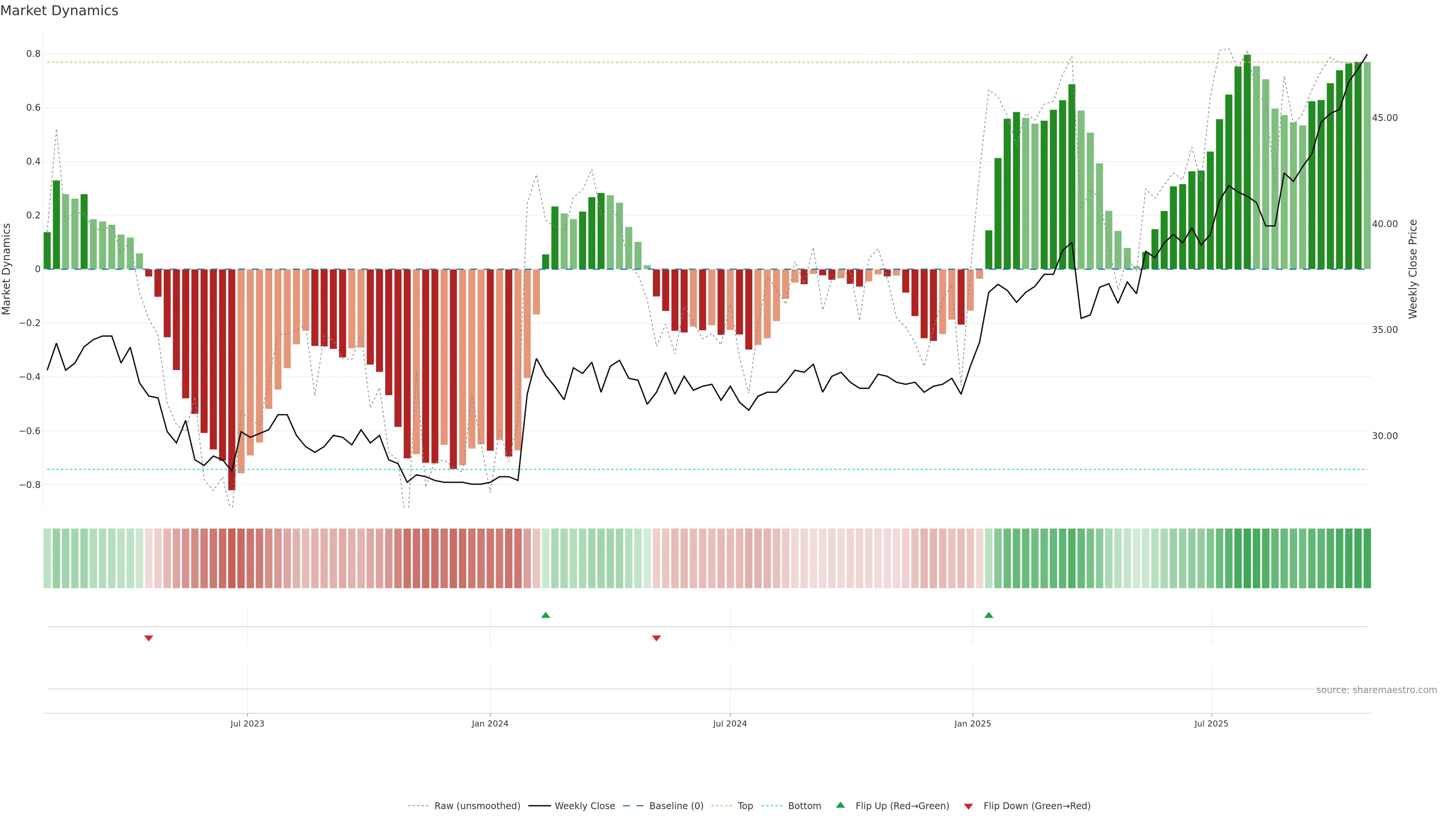The width and height of the screenshot is (1456, 819).
Task: Toggle the Weekly Close legend entry
Action: coord(584,806)
